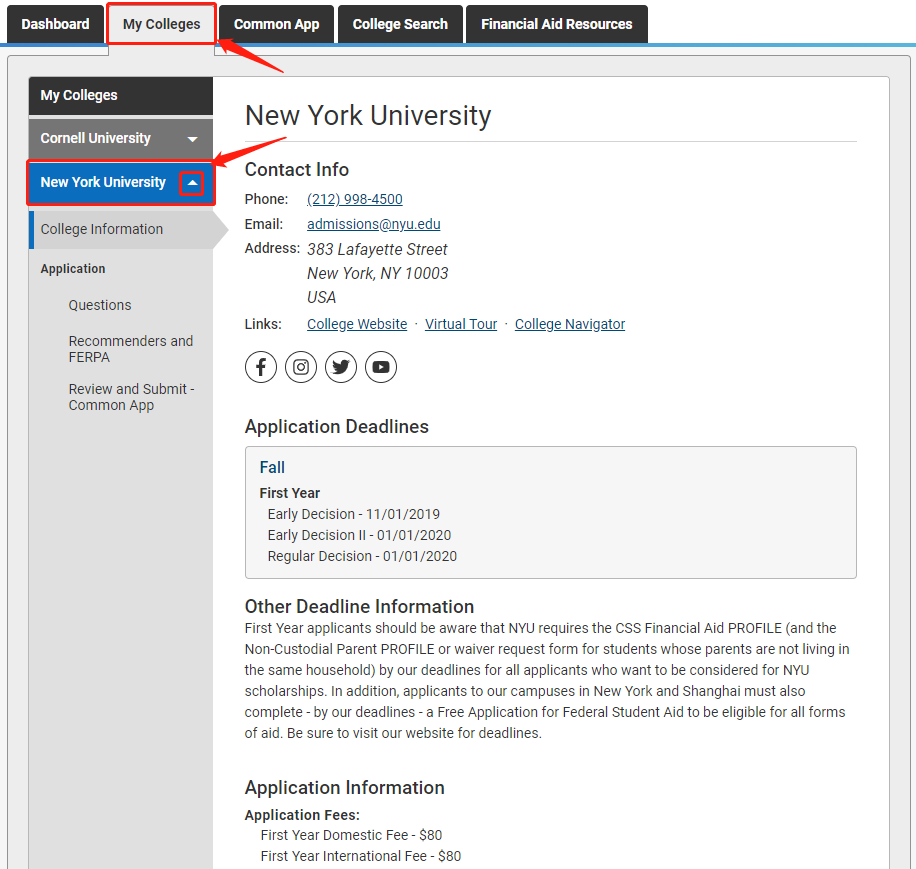The height and width of the screenshot is (869, 916).
Task: Launch the Virtual Tour link
Action: click(x=461, y=323)
